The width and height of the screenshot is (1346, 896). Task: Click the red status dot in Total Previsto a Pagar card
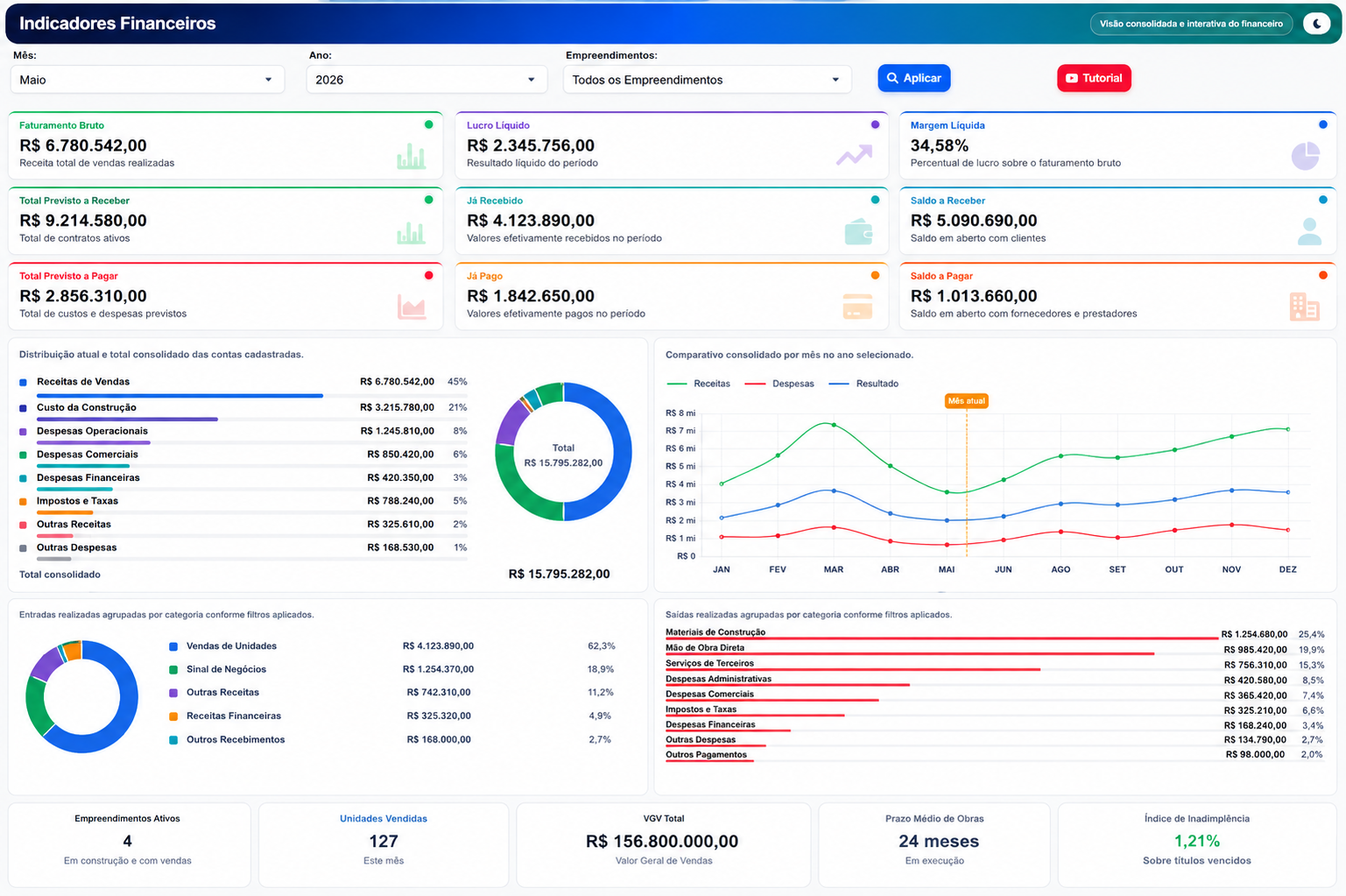pos(428,275)
